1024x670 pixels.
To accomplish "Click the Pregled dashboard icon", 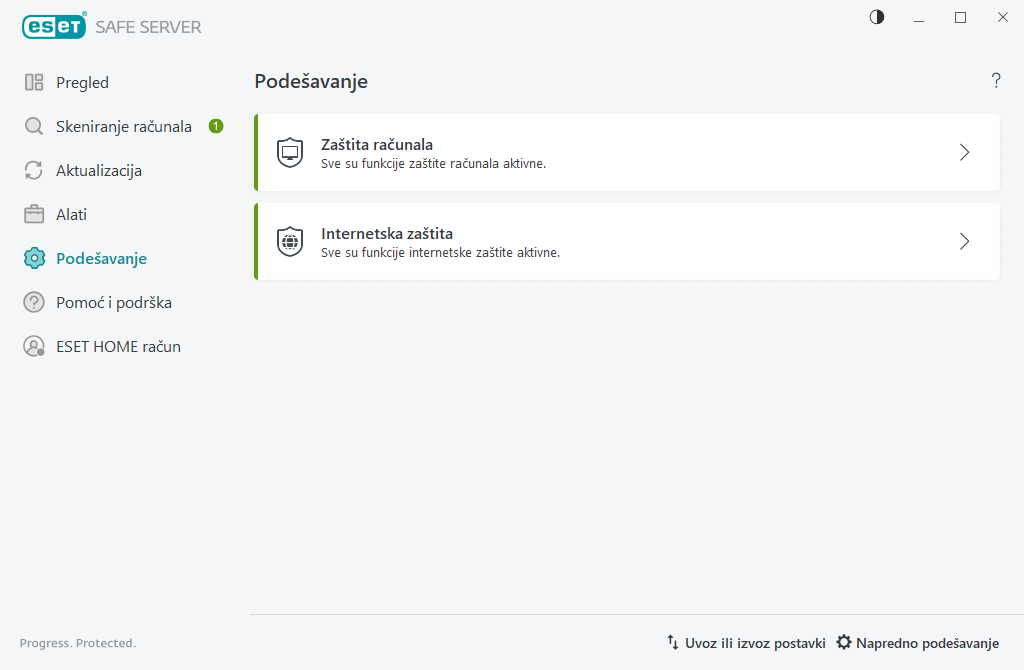I will pos(34,83).
